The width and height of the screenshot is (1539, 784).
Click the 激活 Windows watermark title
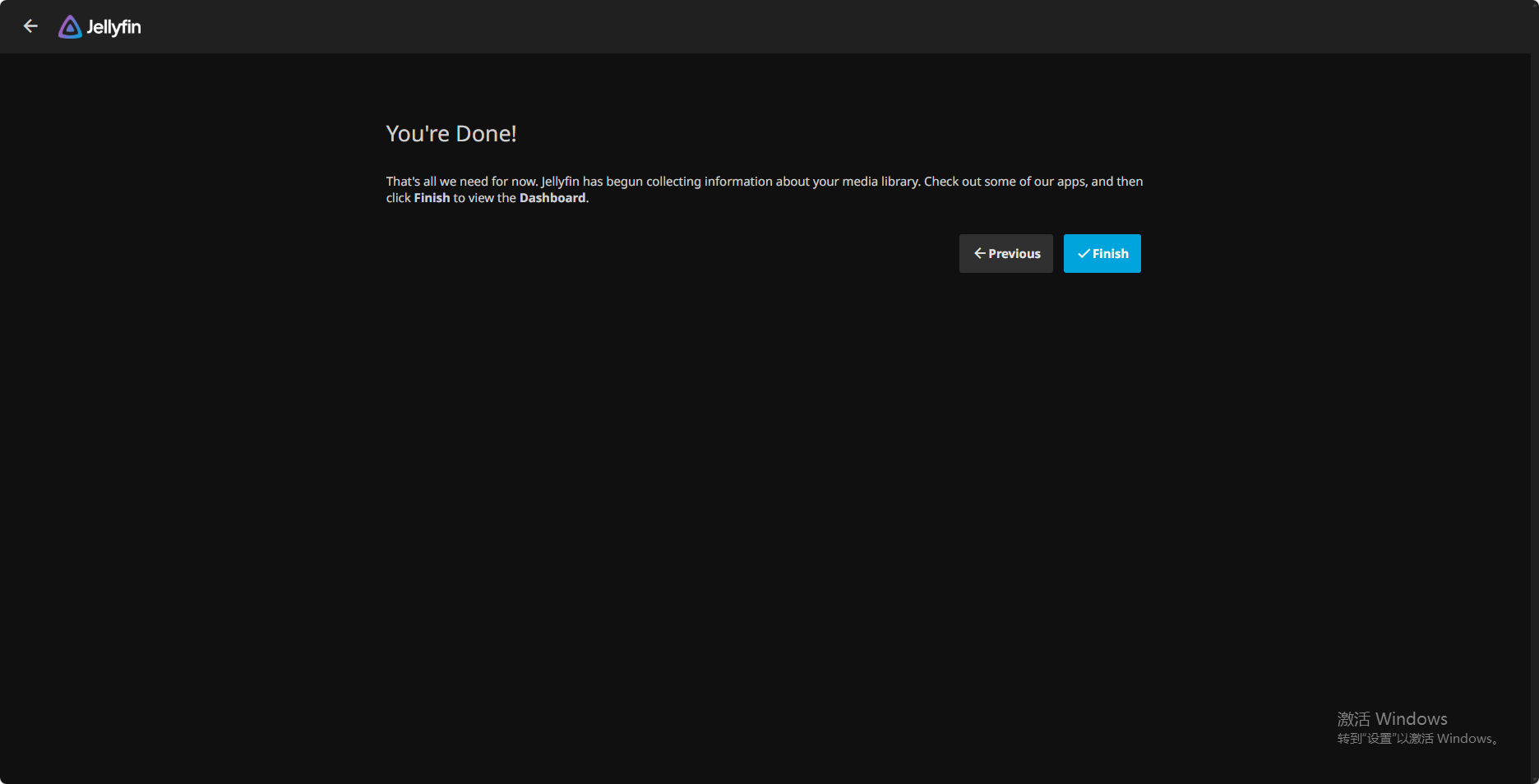click(x=1392, y=719)
